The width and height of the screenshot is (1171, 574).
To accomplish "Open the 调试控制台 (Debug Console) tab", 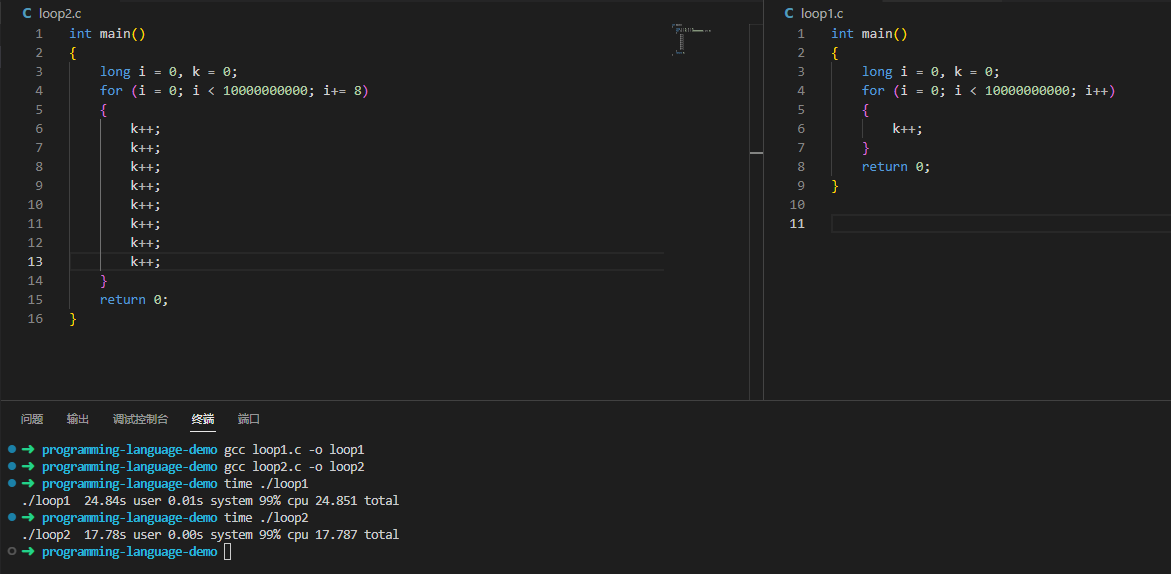I will click(x=140, y=419).
